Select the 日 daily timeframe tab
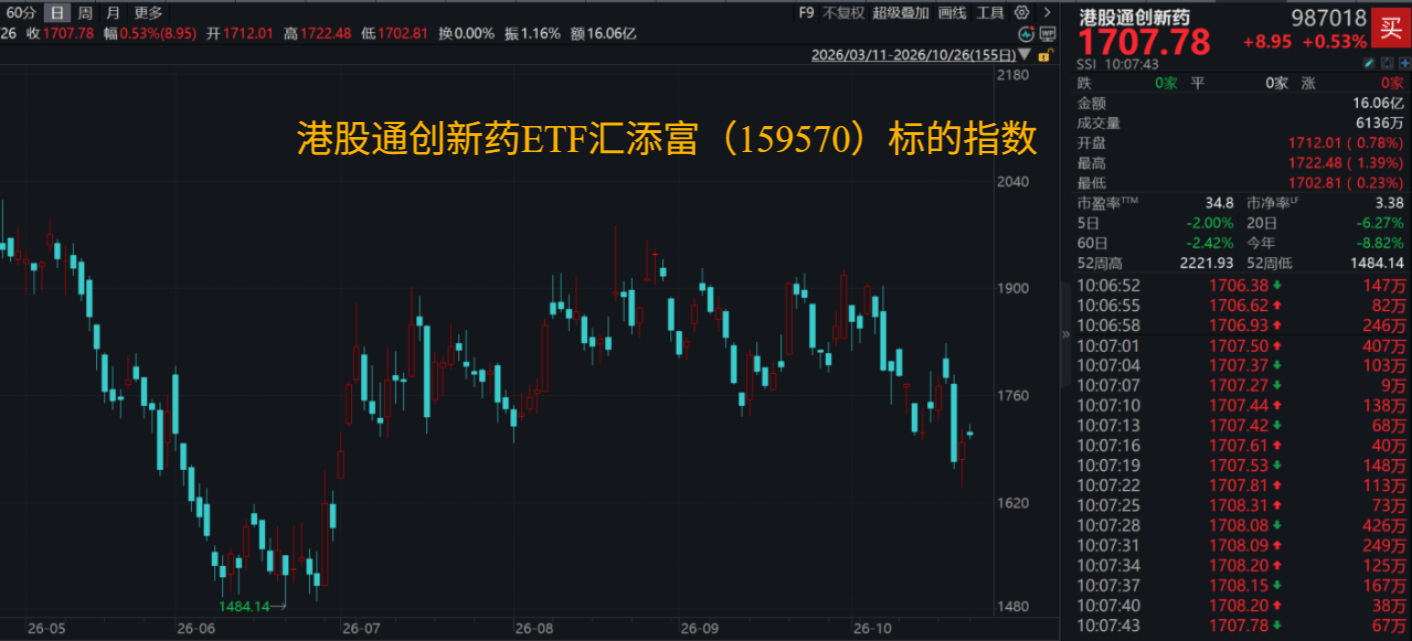This screenshot has height=641, width=1412. (x=58, y=13)
